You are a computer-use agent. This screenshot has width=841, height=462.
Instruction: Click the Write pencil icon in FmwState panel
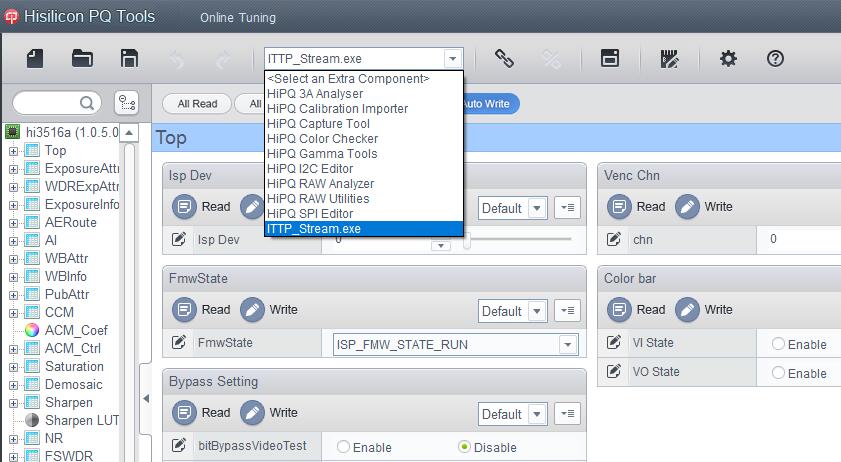[252, 310]
